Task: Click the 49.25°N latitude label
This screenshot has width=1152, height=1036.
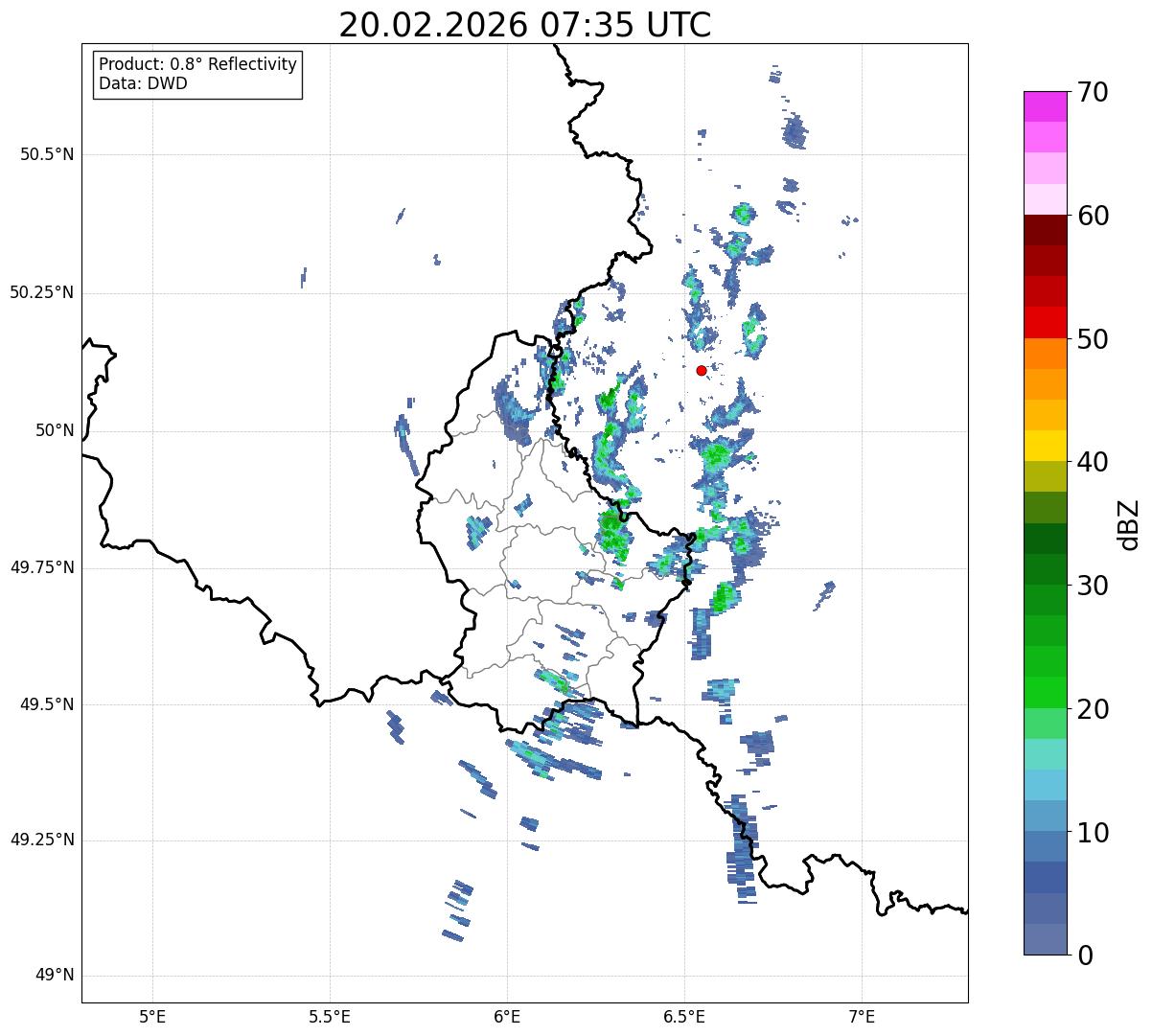Action: [x=42, y=840]
